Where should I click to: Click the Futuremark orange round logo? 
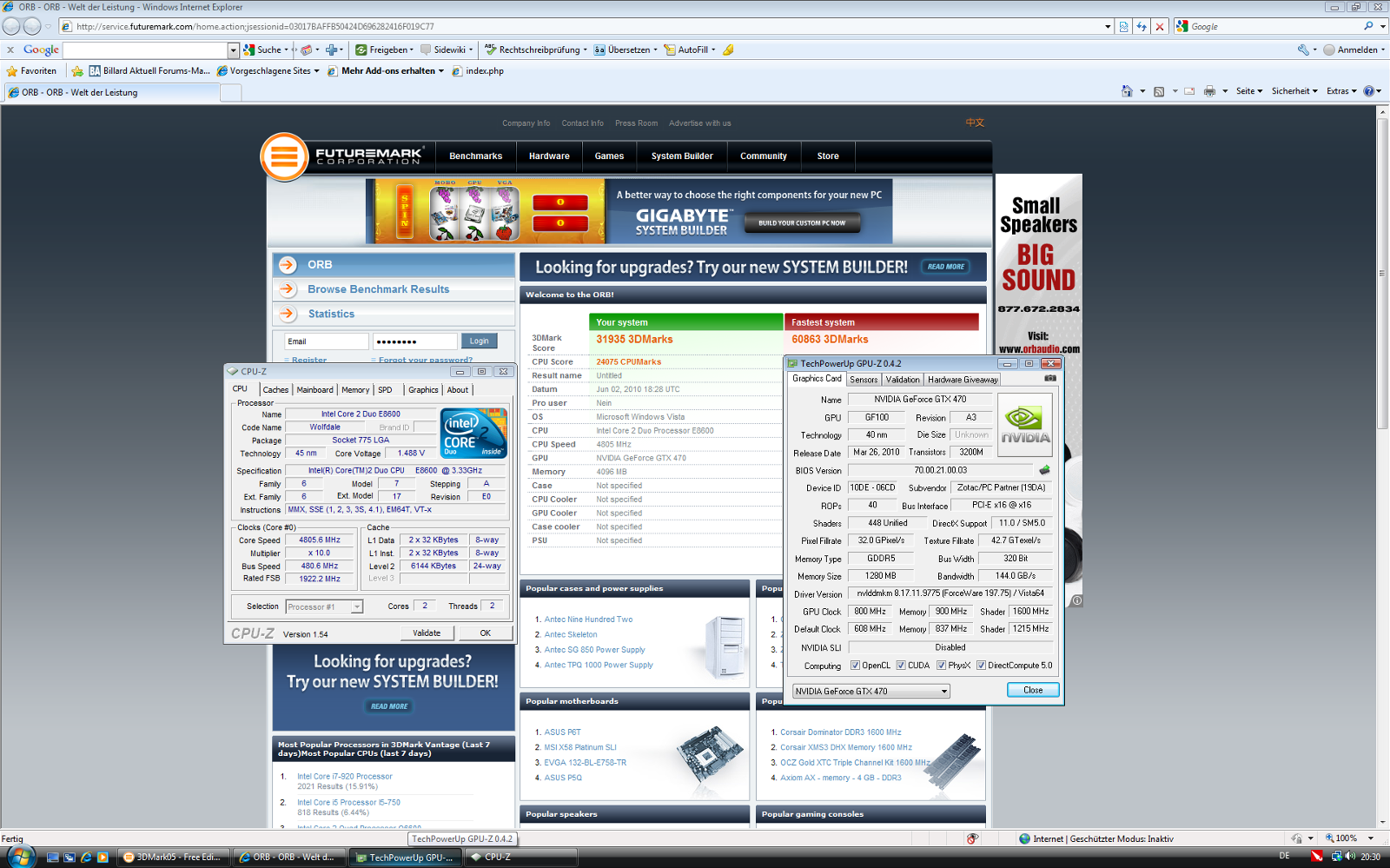coord(284,156)
